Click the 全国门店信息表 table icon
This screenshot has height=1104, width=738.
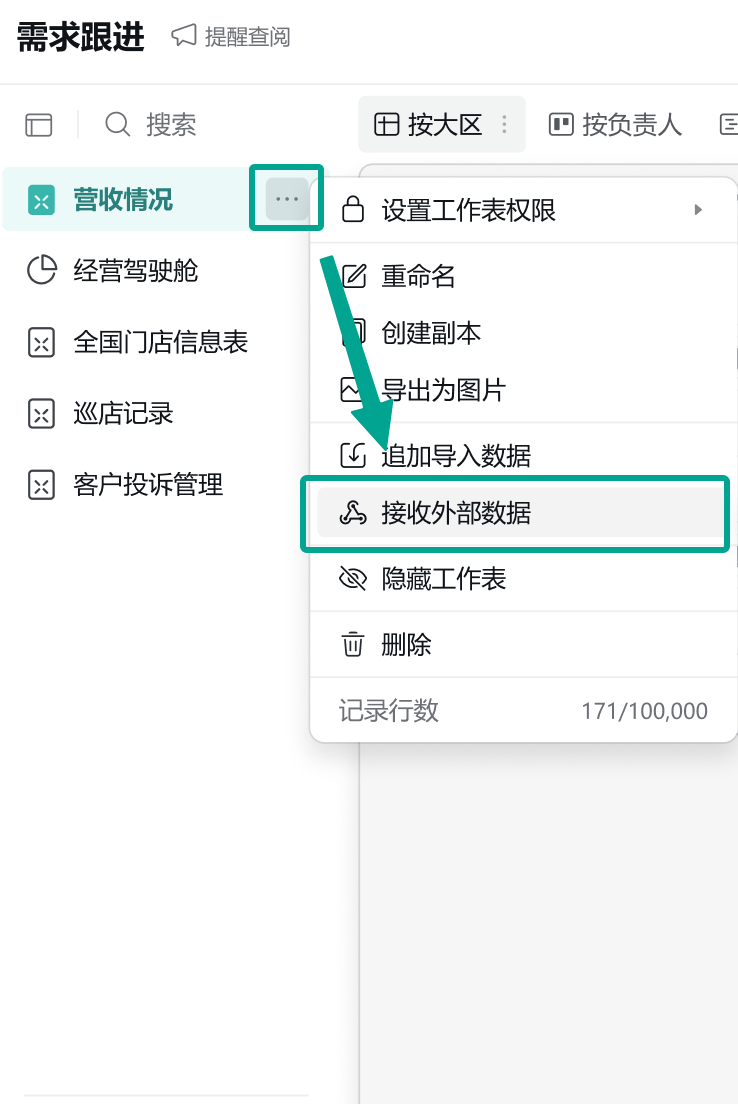pyautogui.click(x=41, y=343)
